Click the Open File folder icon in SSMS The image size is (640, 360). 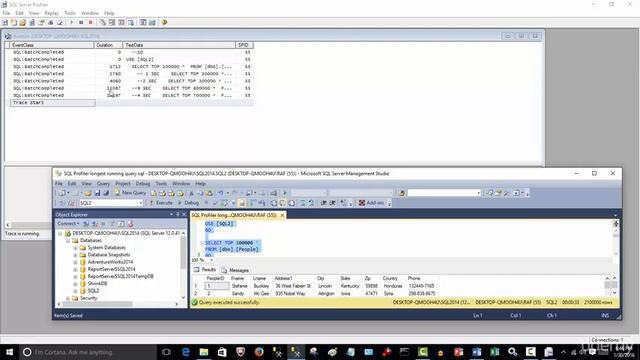(x=88, y=193)
